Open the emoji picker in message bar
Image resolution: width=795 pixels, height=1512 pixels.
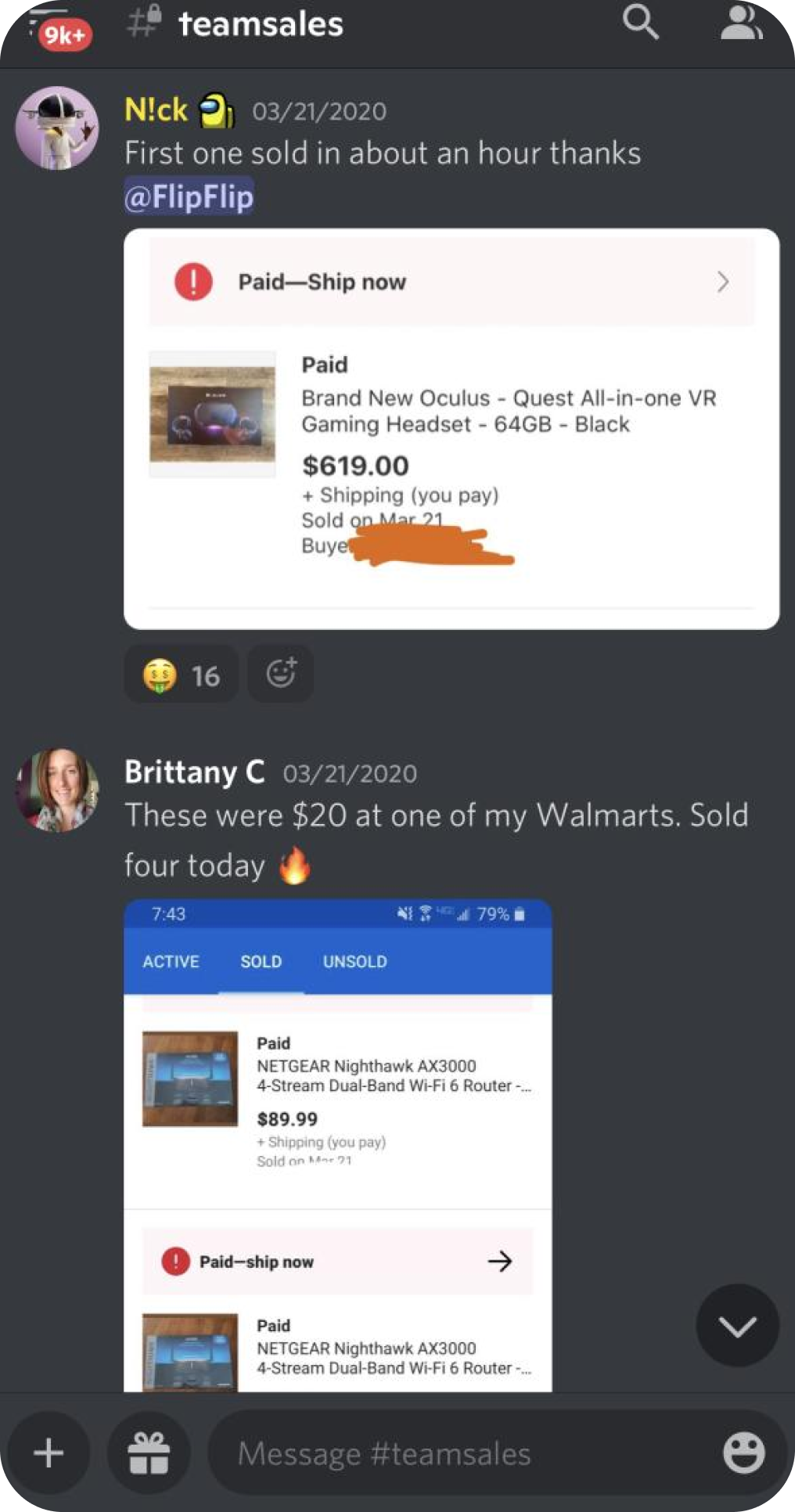point(743,1453)
